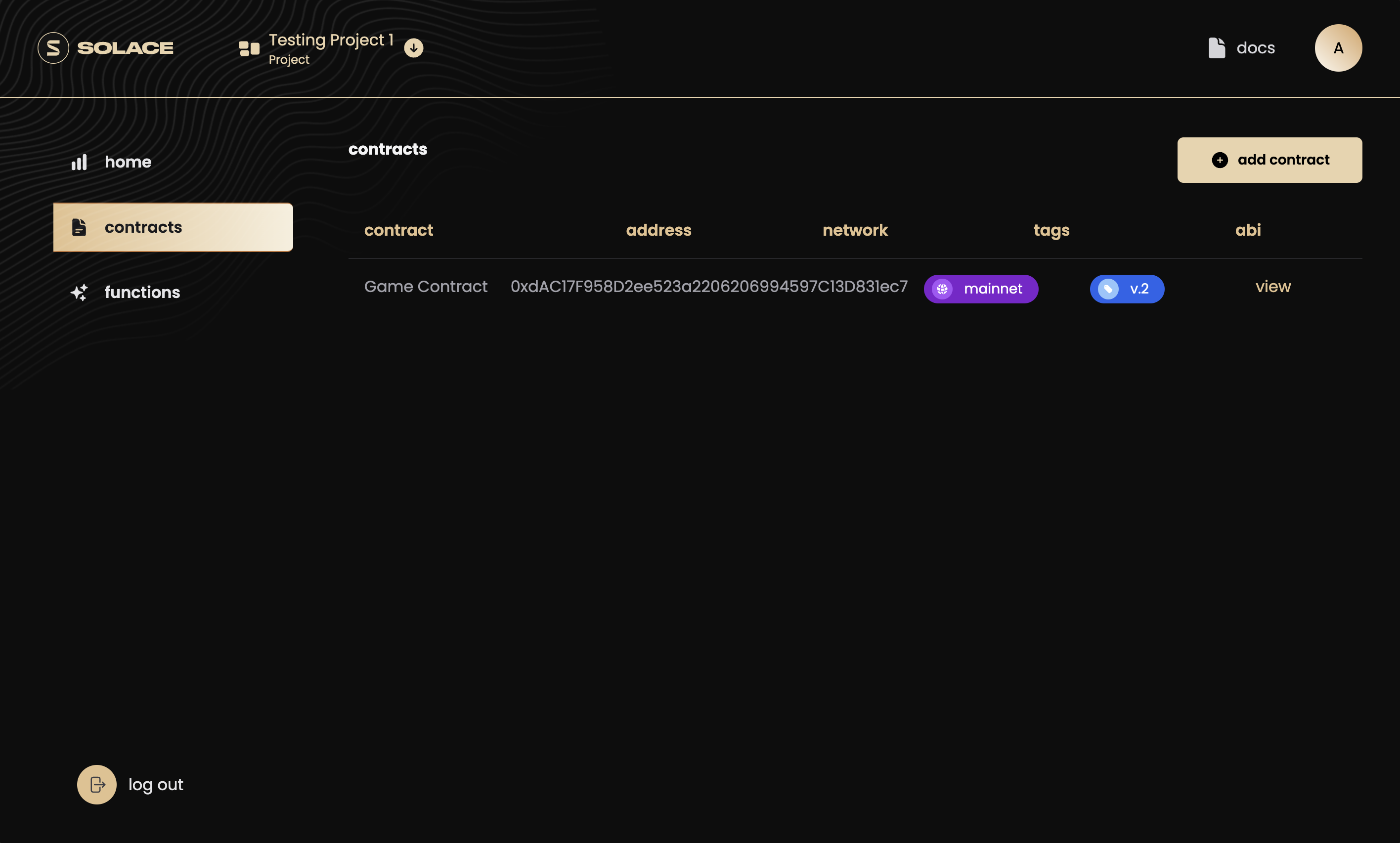
Task: Click the functions sparkle icon
Action: click(x=79, y=292)
